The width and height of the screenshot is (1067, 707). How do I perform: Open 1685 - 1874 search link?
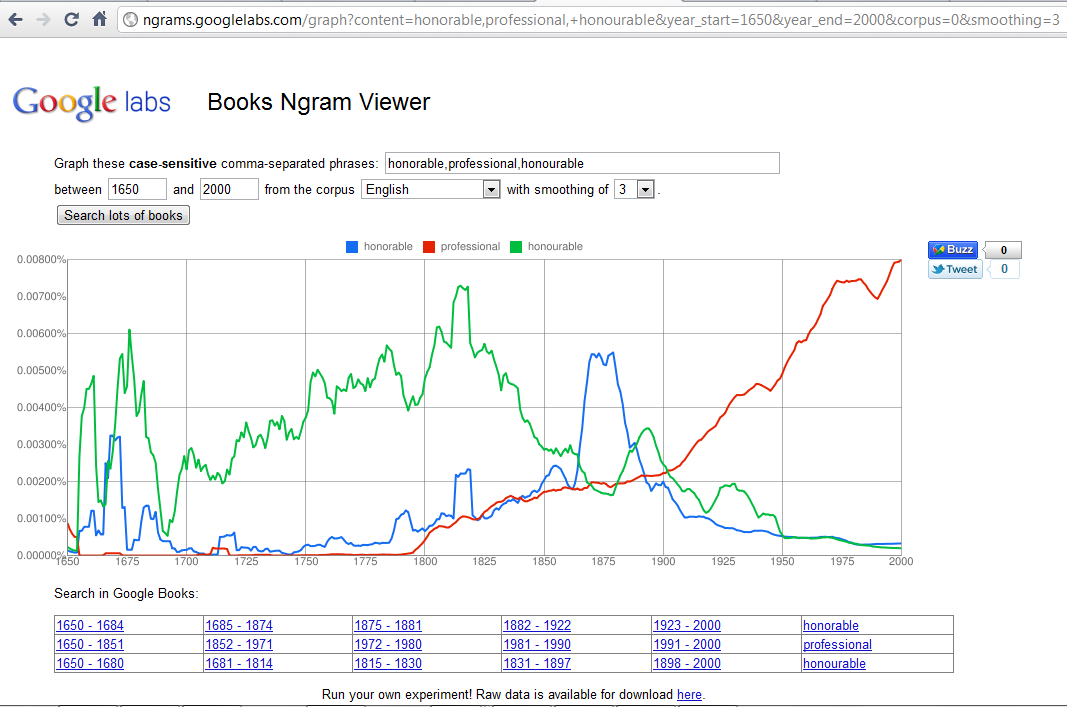click(239, 625)
